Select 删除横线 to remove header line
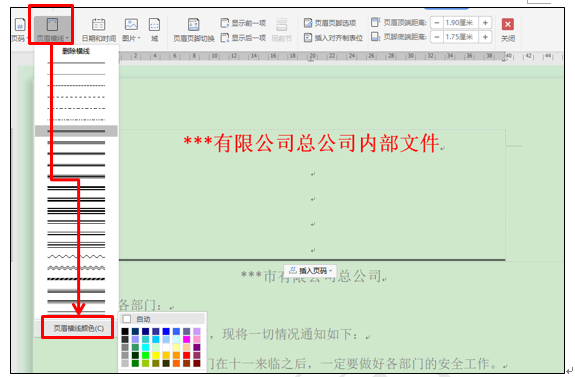The width and height of the screenshot is (575, 377). tap(76, 51)
